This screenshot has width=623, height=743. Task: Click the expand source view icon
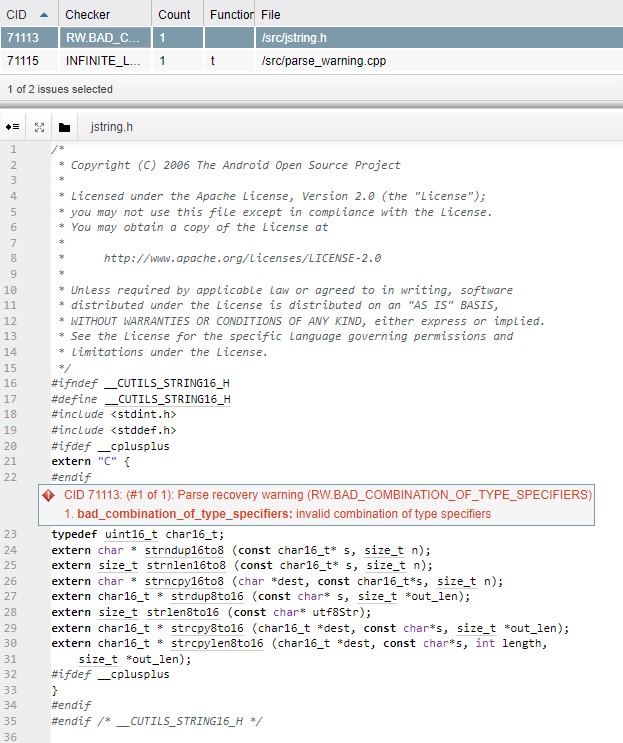pos(40,127)
